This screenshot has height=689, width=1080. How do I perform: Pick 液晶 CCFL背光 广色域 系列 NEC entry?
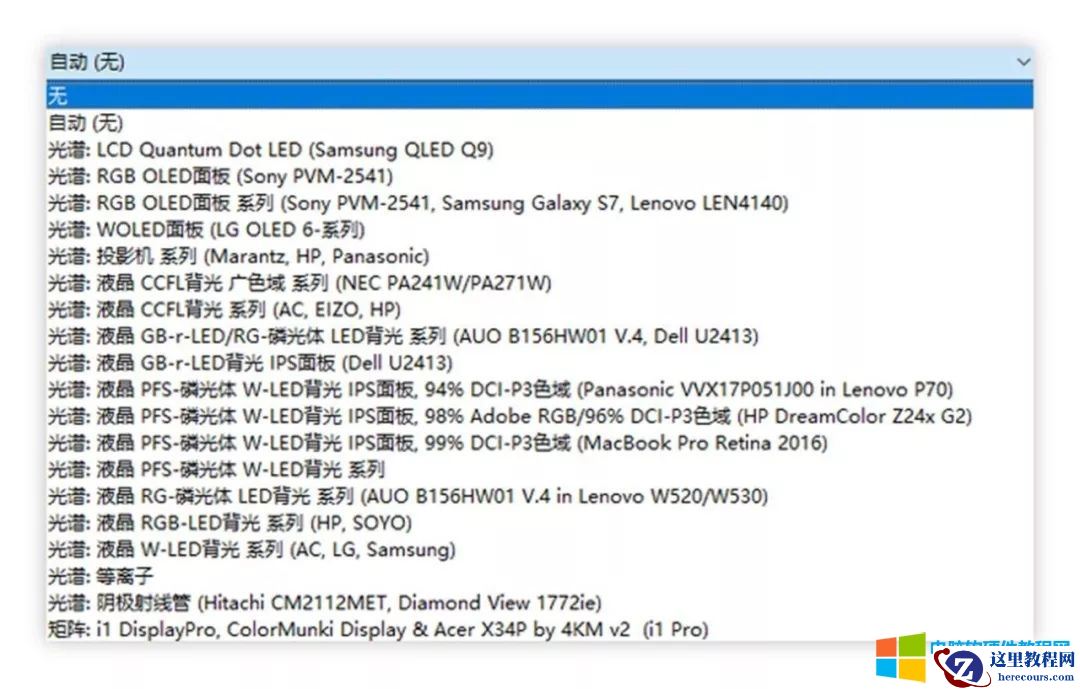click(x=540, y=283)
